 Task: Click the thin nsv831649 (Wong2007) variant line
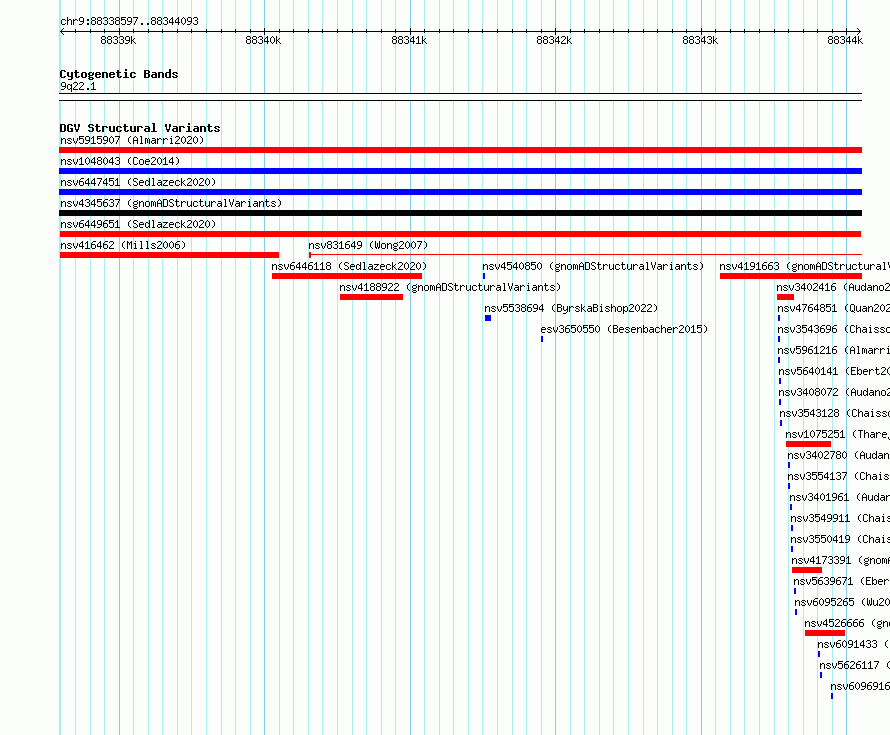(585, 255)
